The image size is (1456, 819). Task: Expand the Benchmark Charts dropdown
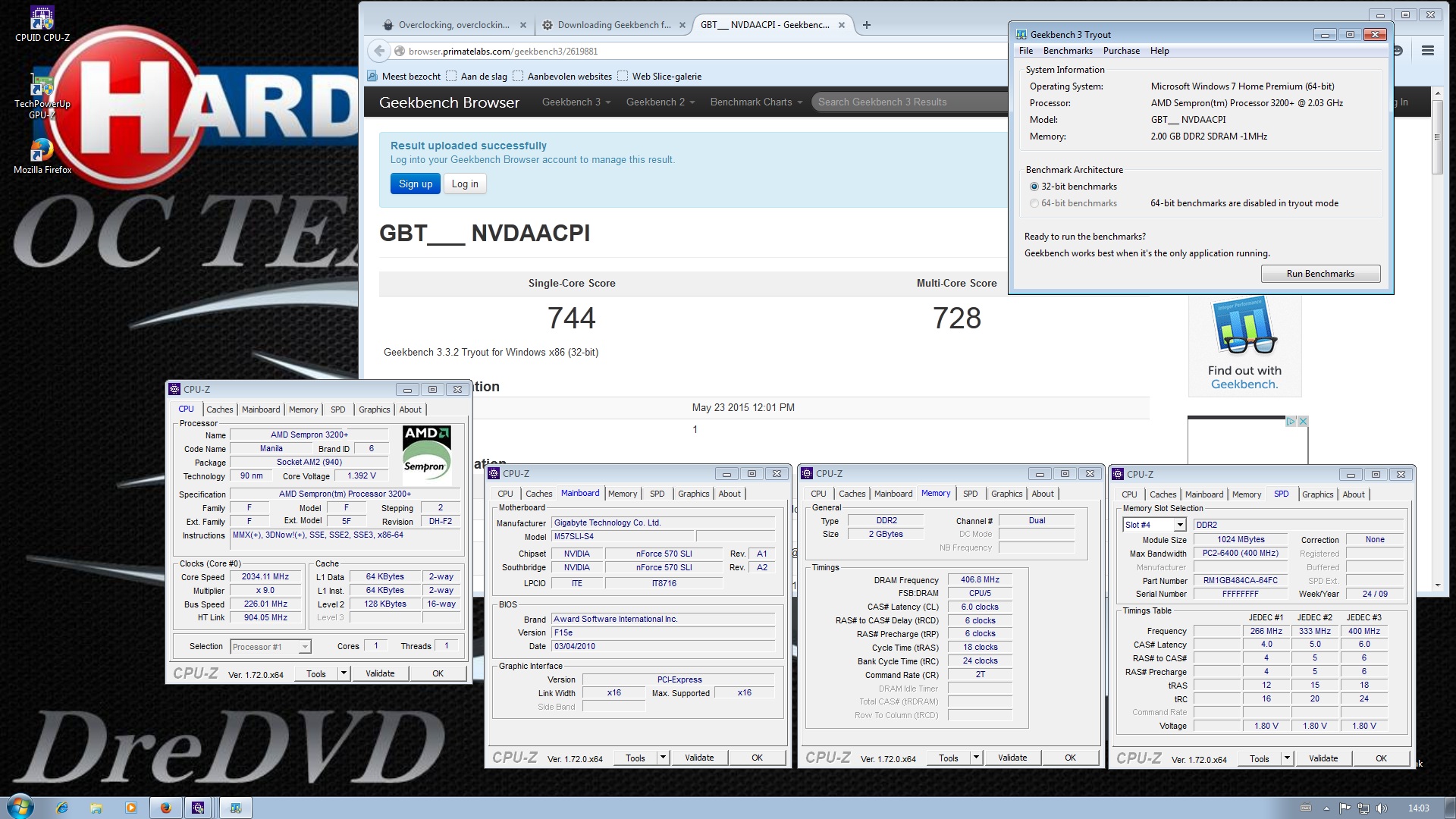[x=756, y=102]
